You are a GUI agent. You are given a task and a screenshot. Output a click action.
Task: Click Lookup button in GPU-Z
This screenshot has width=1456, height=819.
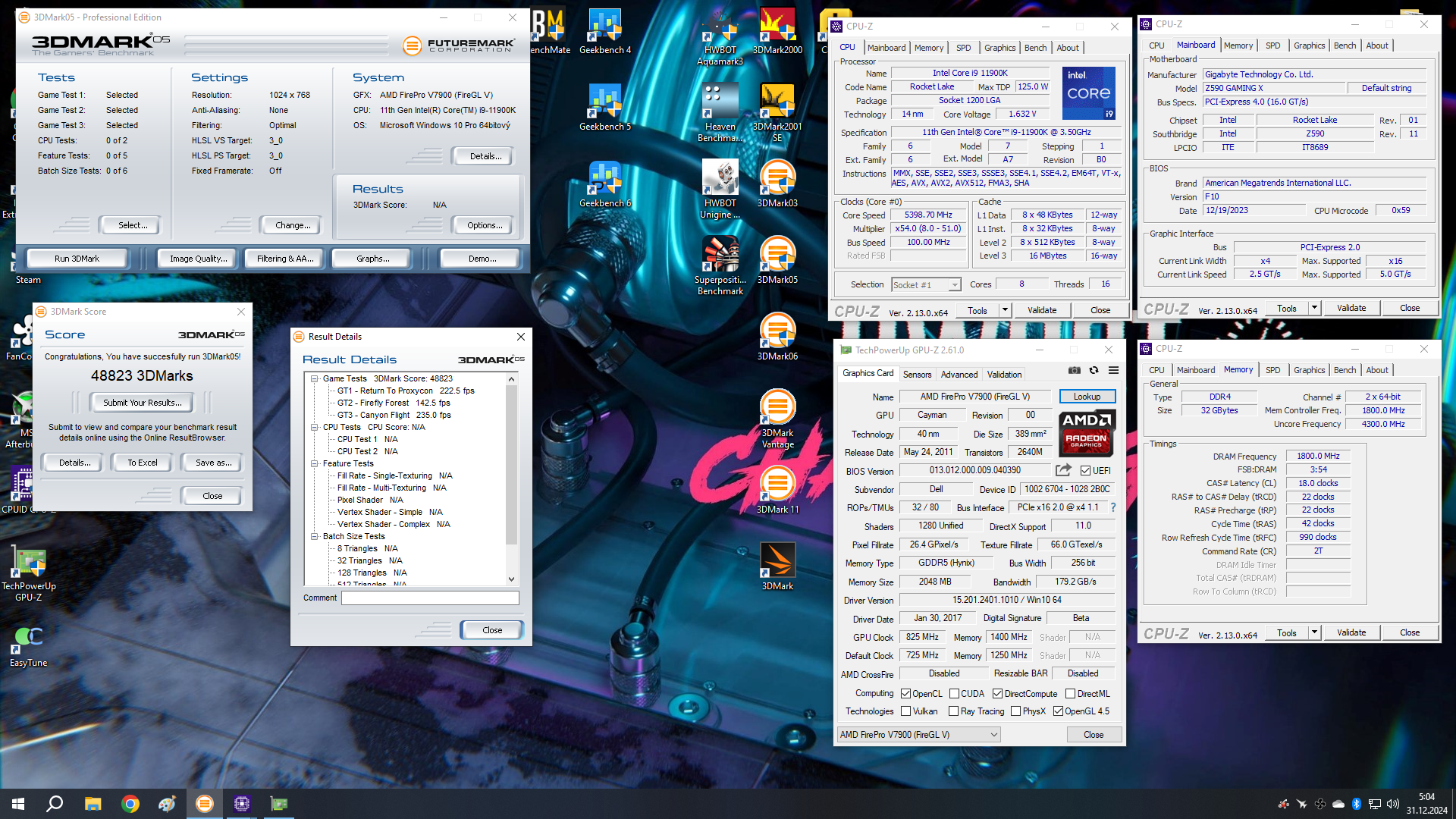[x=1087, y=397]
